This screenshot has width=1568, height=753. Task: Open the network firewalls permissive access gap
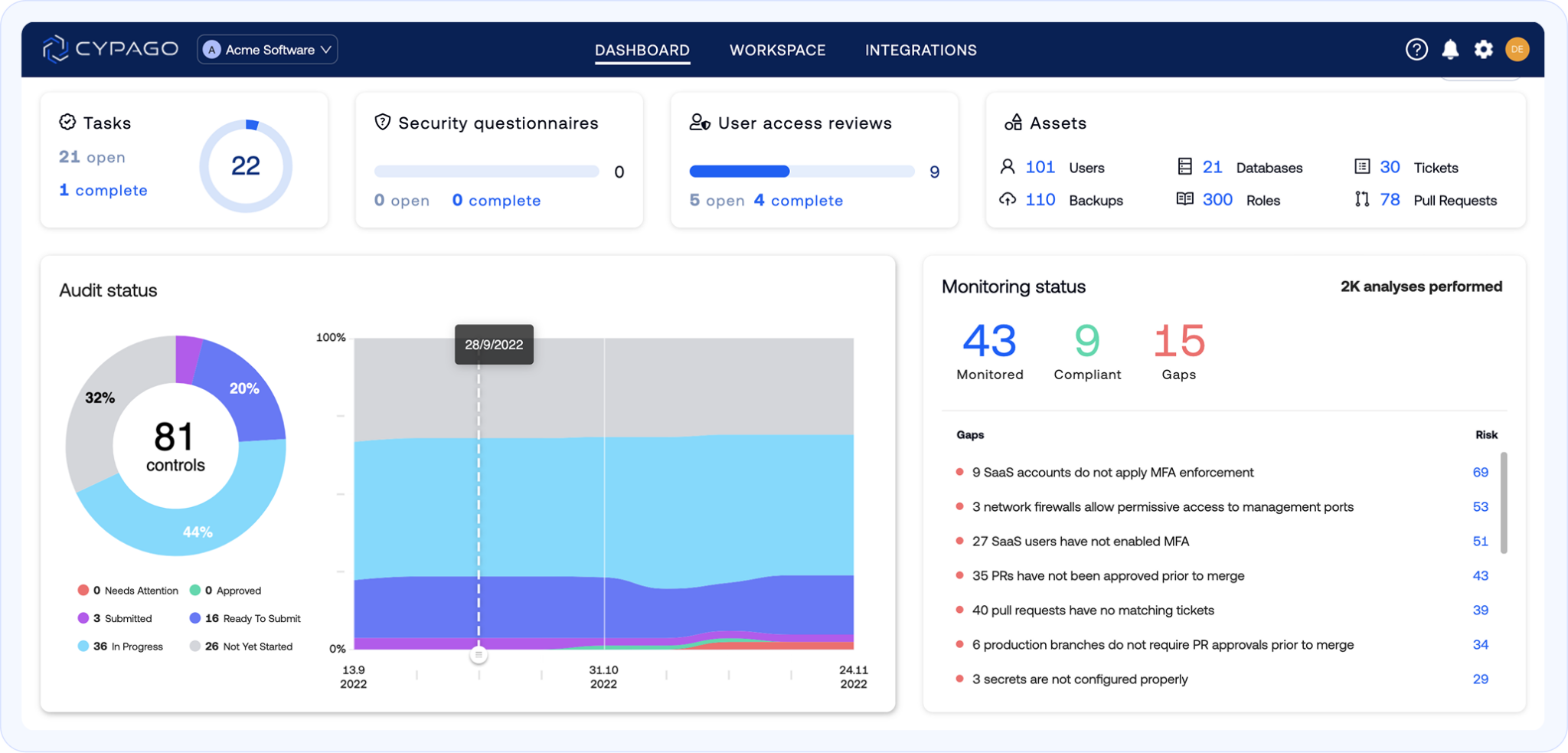tap(1162, 507)
